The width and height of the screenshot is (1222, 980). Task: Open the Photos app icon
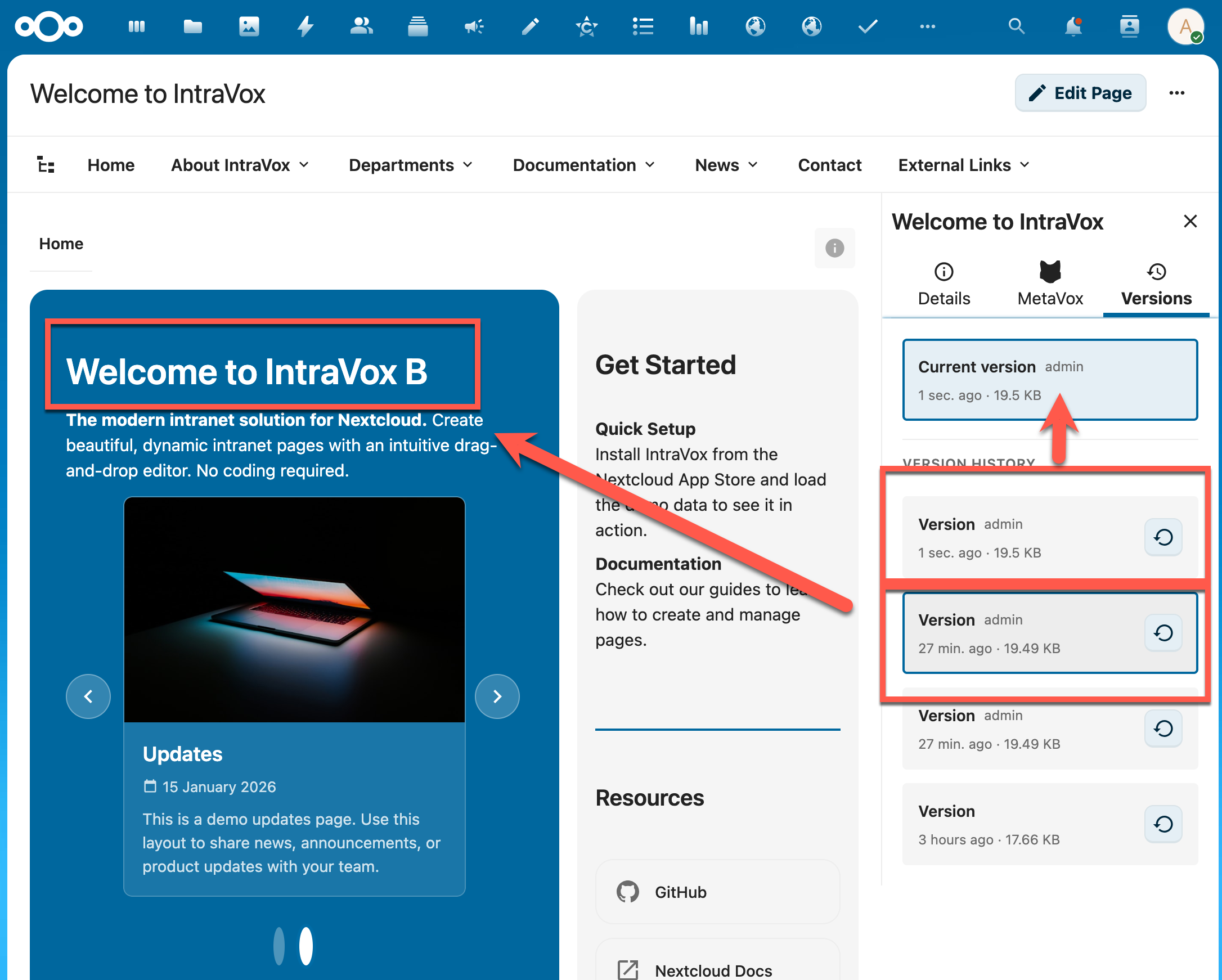(249, 26)
